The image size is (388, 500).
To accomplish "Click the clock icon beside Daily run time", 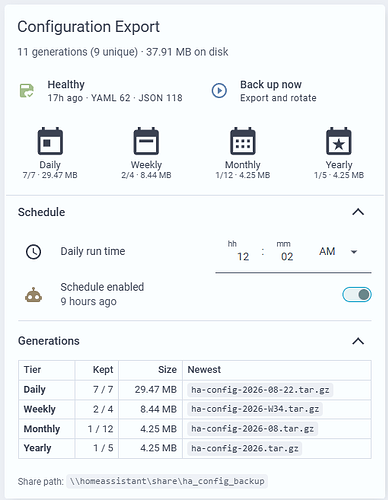I will (33, 252).
